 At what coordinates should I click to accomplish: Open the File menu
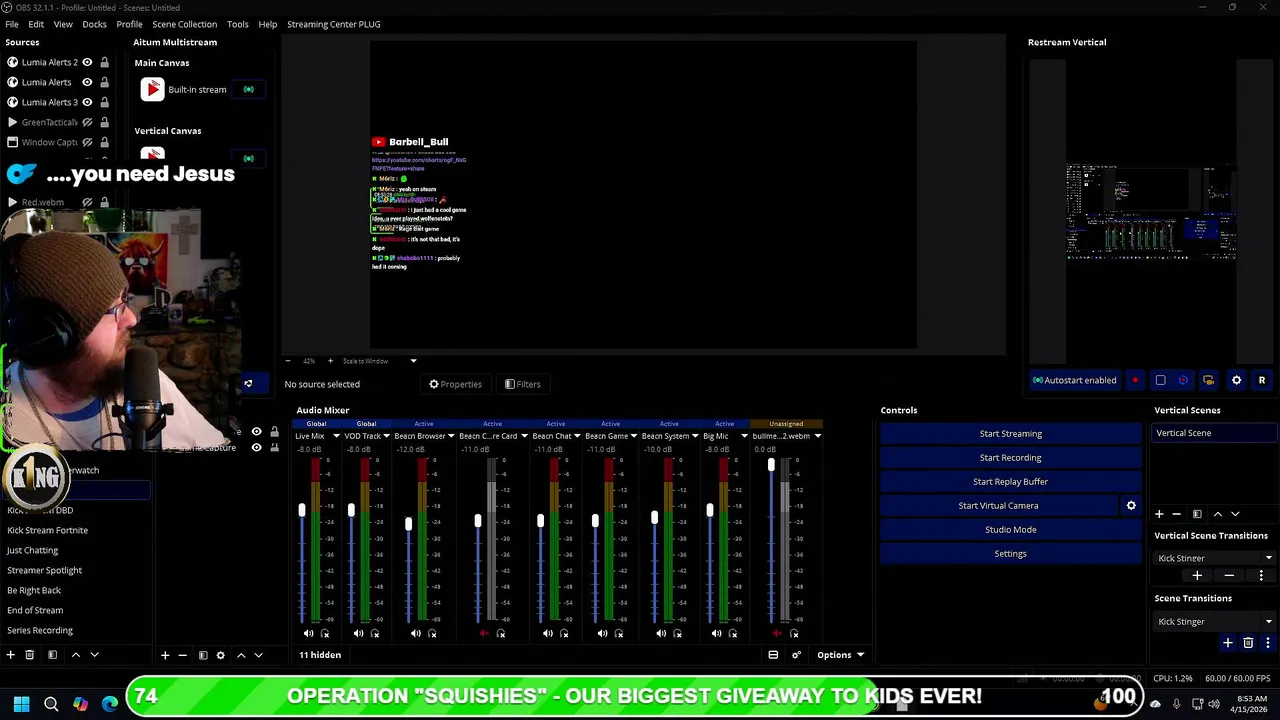click(x=12, y=24)
